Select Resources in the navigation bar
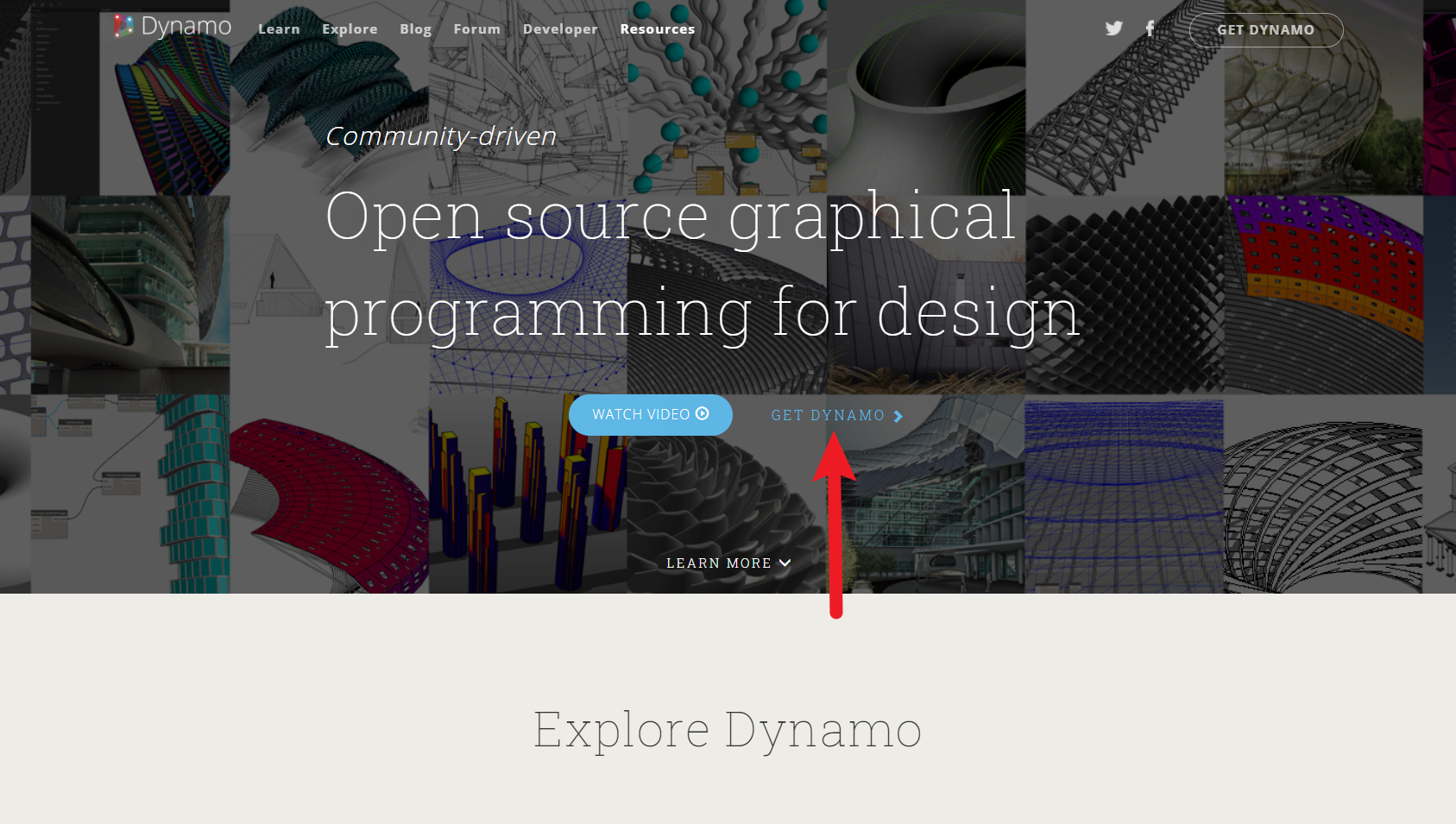Screen dimensions: 1456x824 tap(657, 29)
